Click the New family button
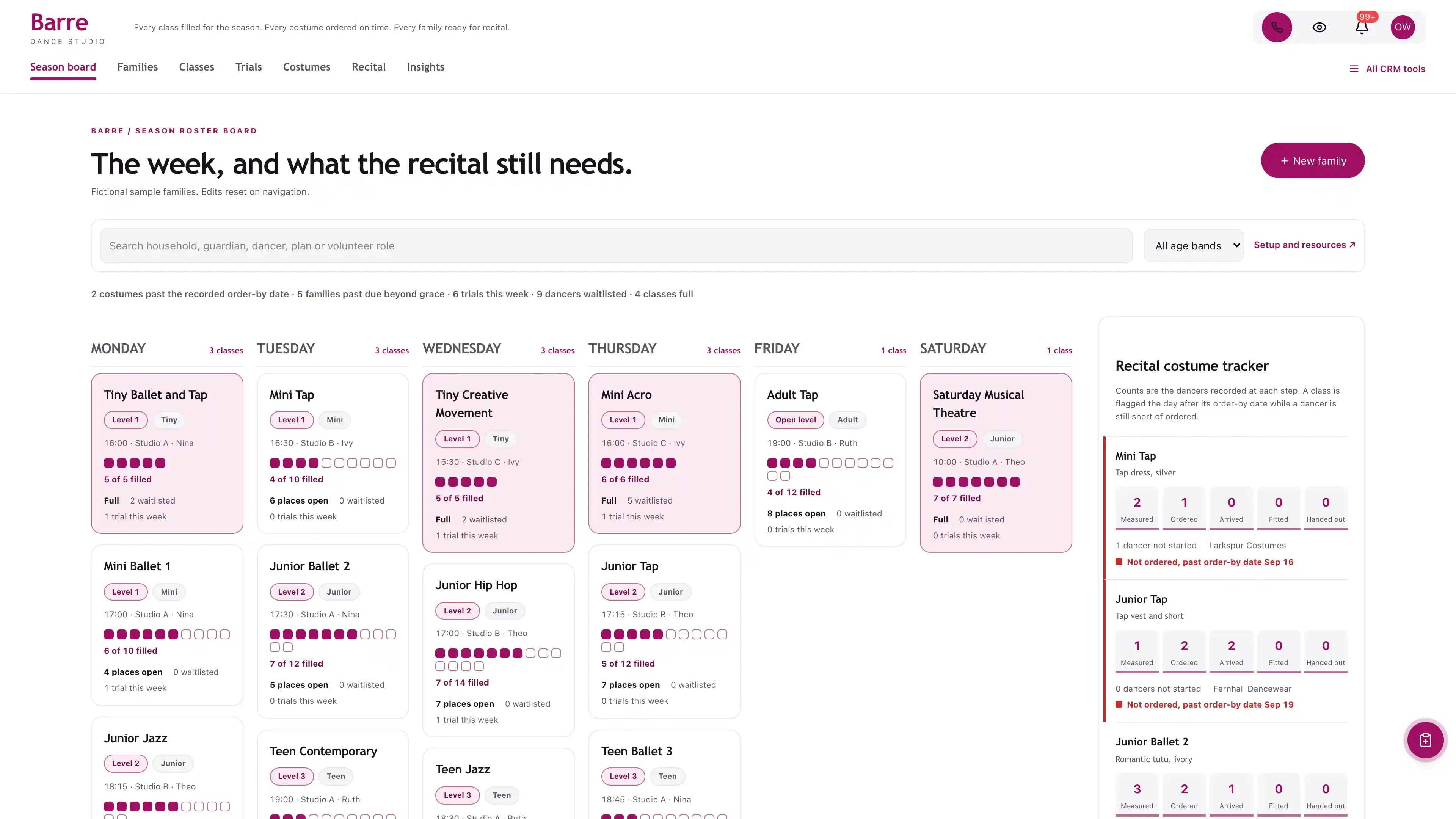 pyautogui.click(x=1312, y=160)
